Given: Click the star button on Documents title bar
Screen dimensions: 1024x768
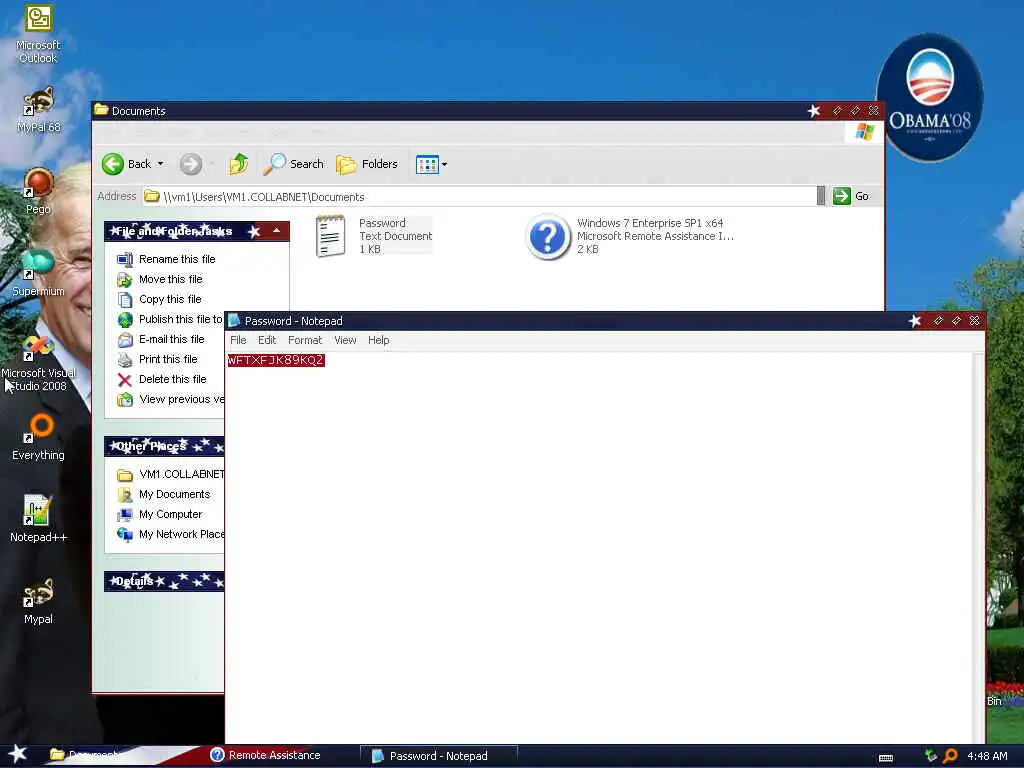Looking at the screenshot, I should (x=814, y=110).
